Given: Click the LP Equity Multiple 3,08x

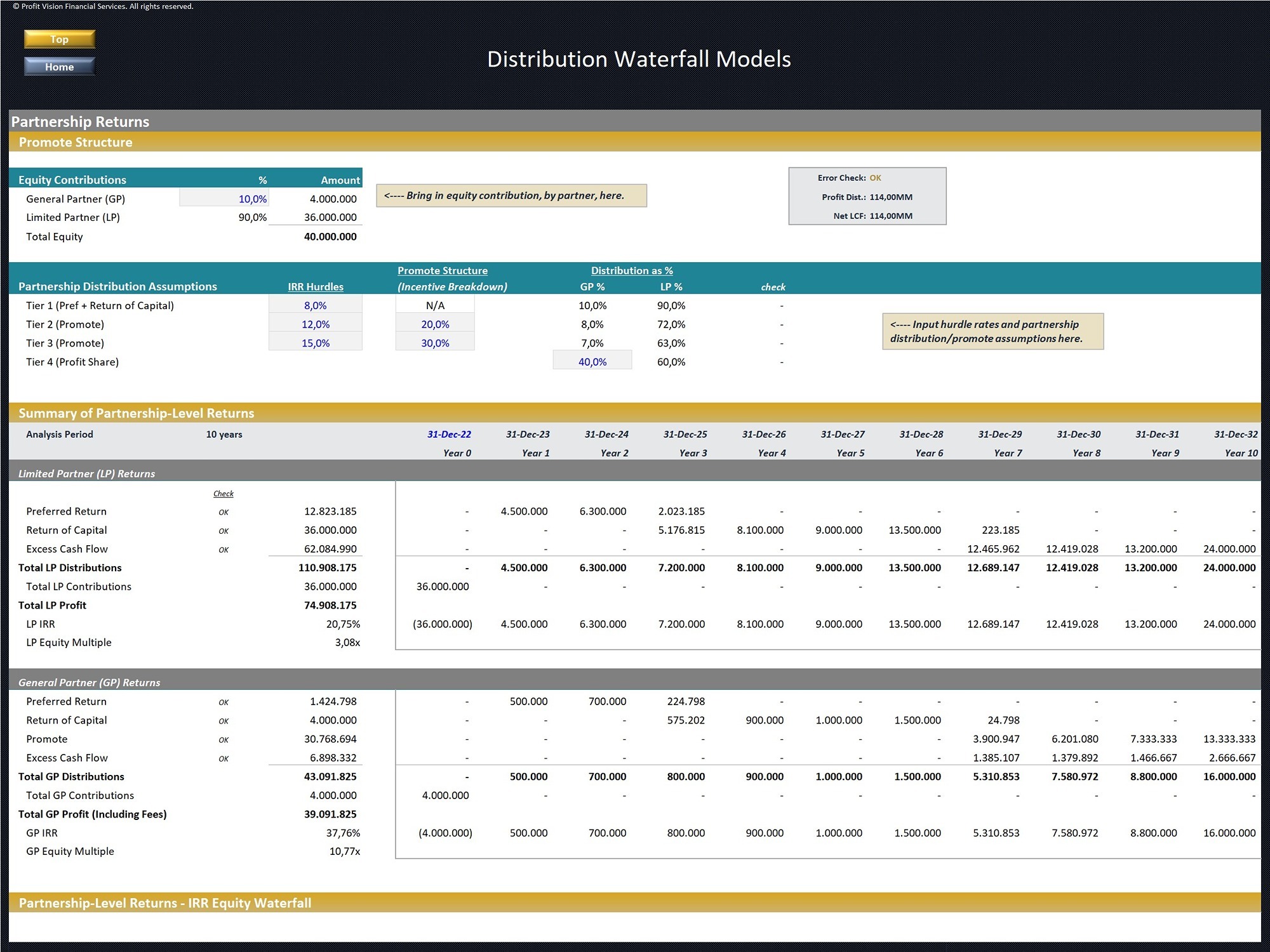Looking at the screenshot, I should pyautogui.click(x=347, y=643).
